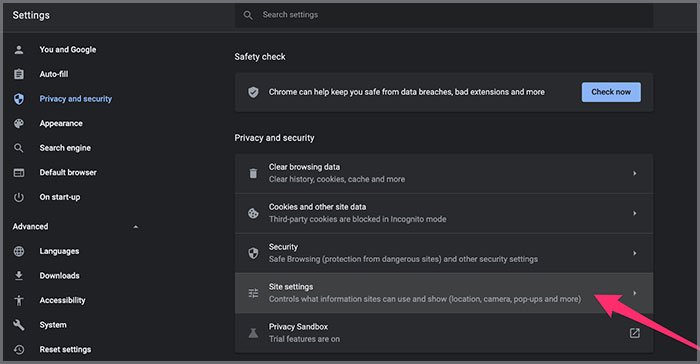This screenshot has height=364, width=700.
Task: Click the Privacy Sandbox flask icon
Action: pos(253,333)
